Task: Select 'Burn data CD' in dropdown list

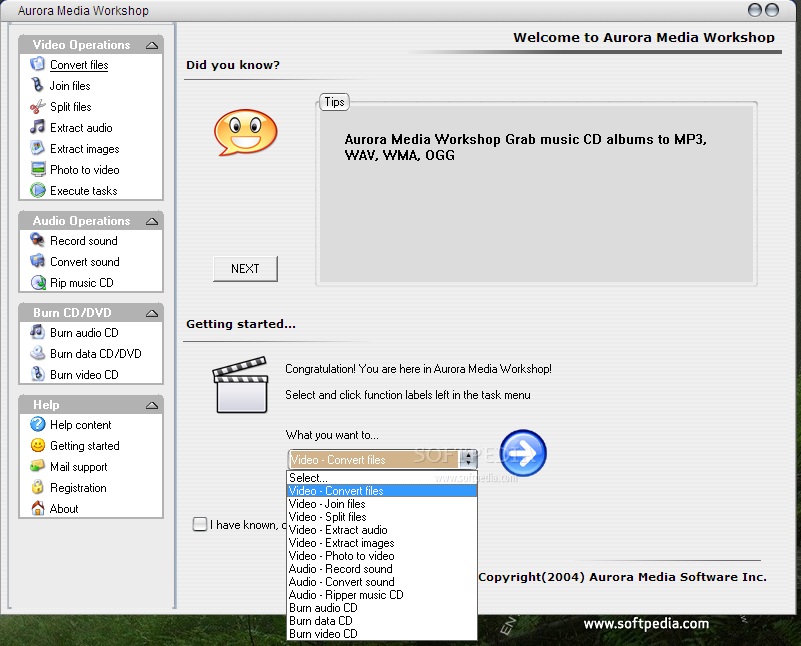Action: pos(382,621)
